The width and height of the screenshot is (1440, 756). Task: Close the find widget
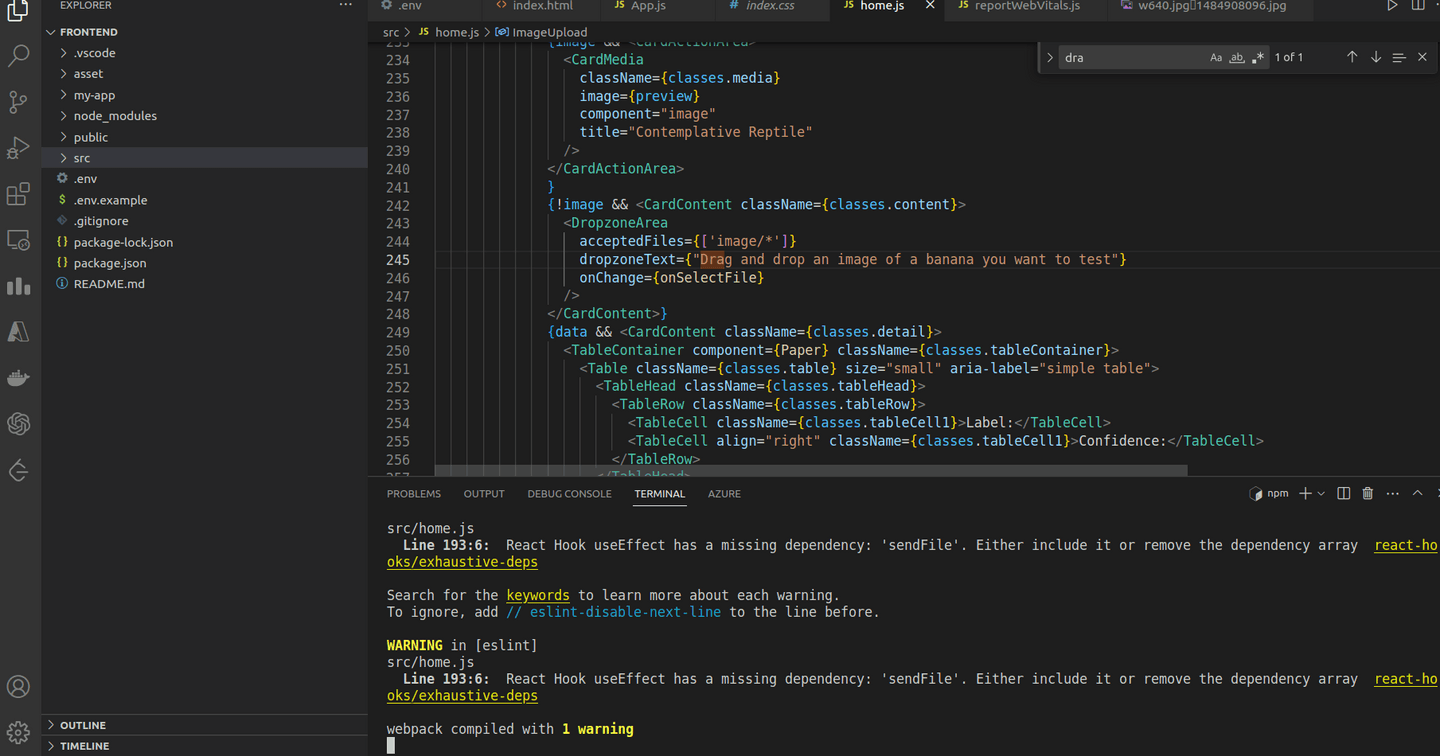point(1422,58)
